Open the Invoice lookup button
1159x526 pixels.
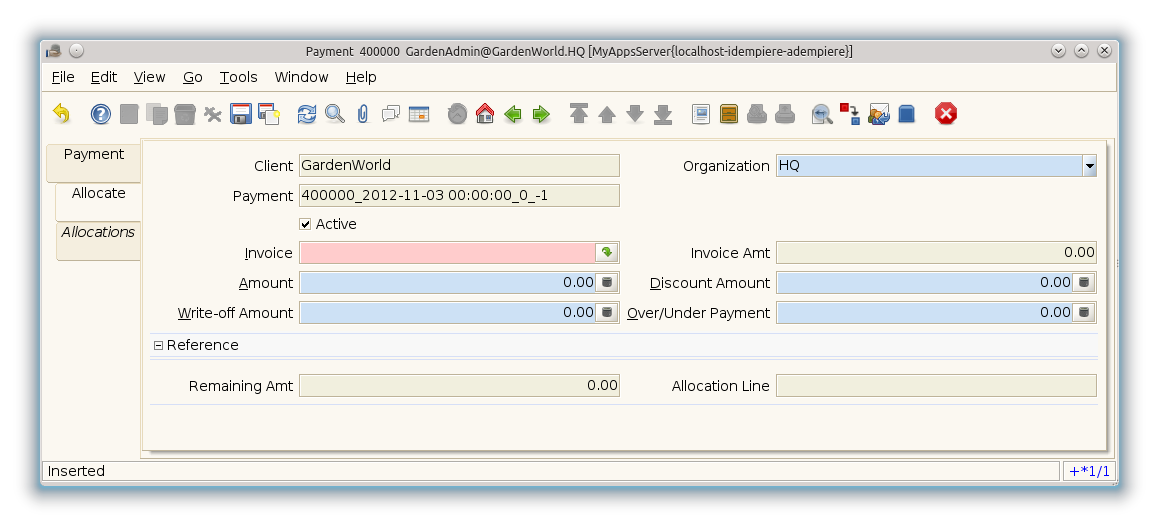point(607,253)
